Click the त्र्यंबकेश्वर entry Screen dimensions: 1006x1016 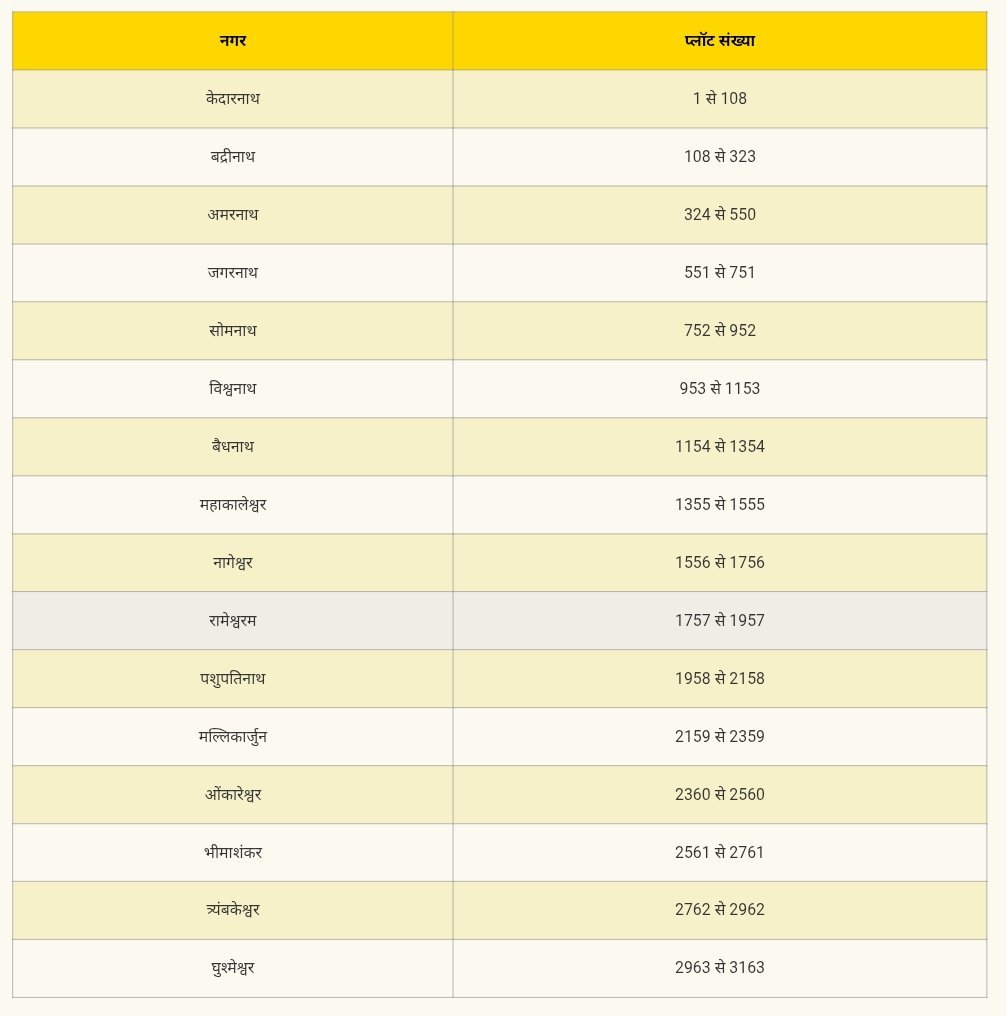pyautogui.click(x=233, y=910)
